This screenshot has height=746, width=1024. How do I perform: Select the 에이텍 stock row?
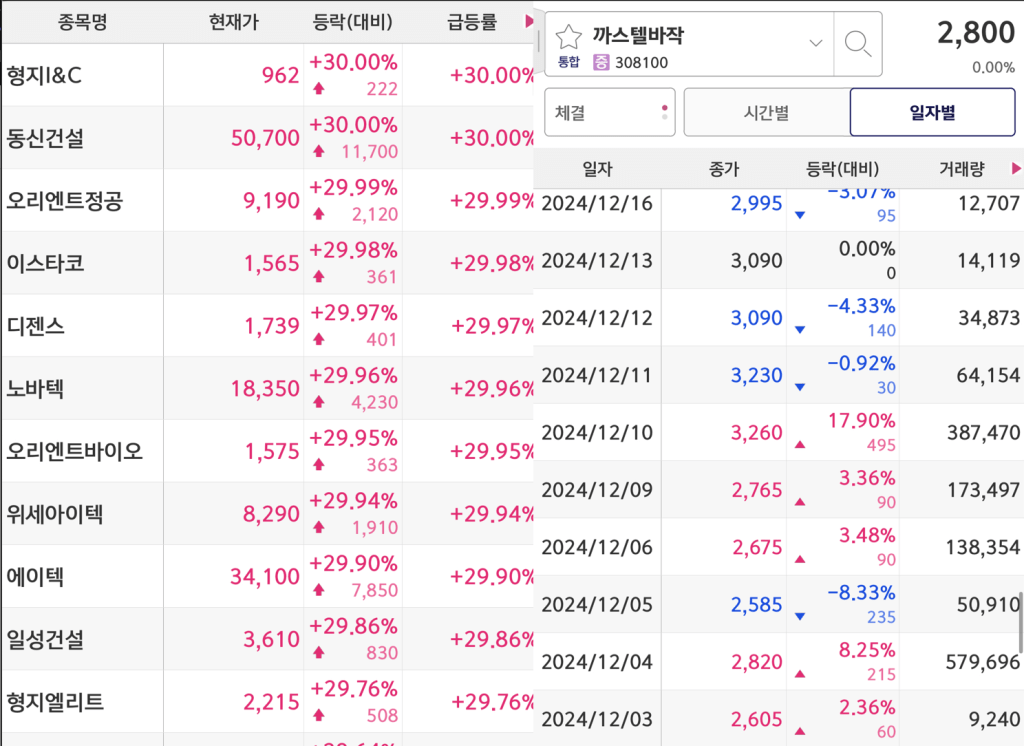pos(268,577)
